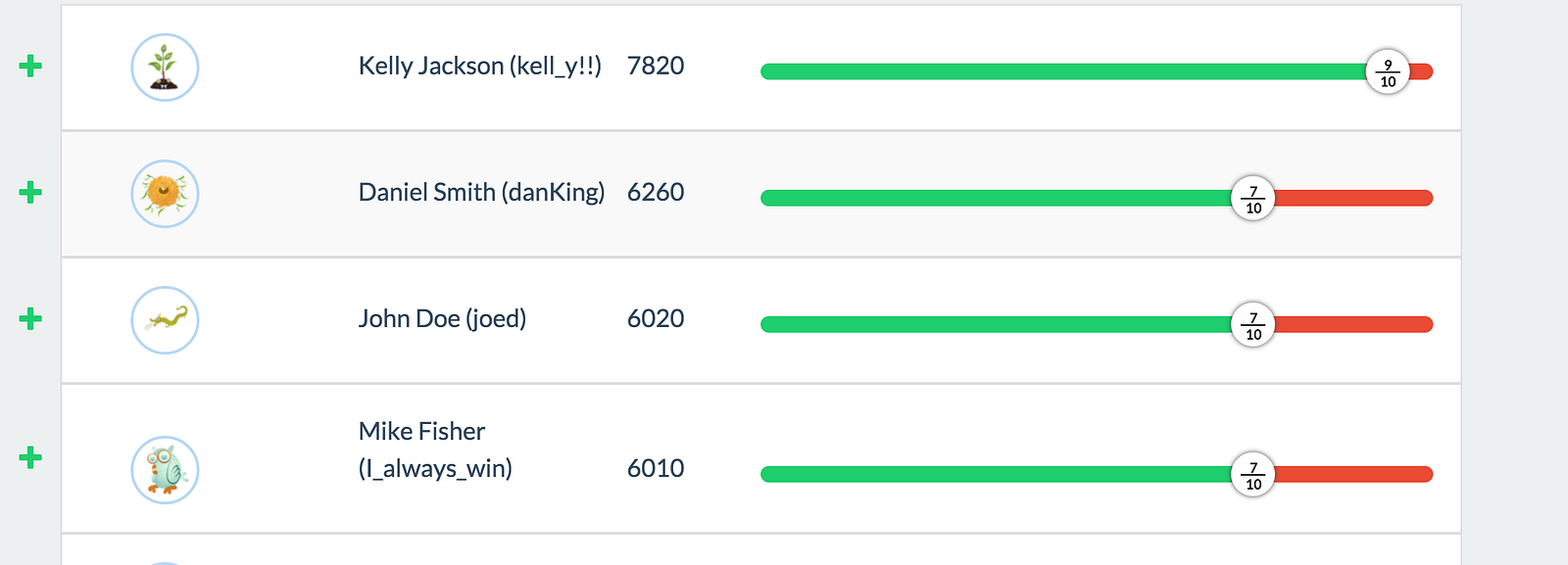Expand Mike Fisher's row with plus icon

point(30,457)
